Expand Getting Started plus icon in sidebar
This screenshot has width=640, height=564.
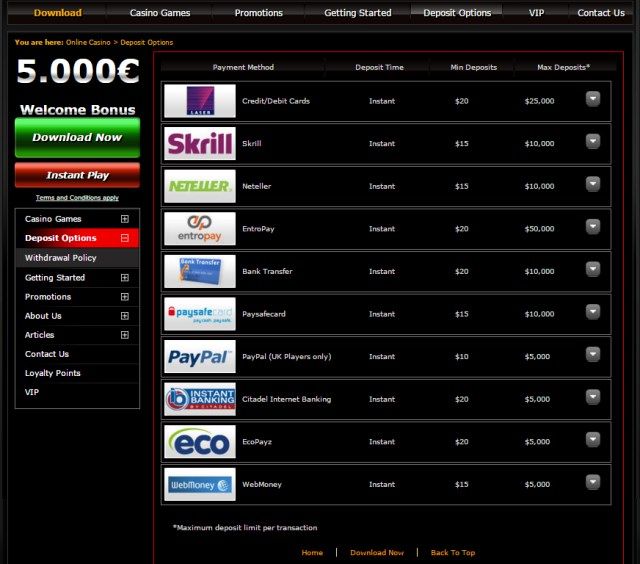[125, 278]
